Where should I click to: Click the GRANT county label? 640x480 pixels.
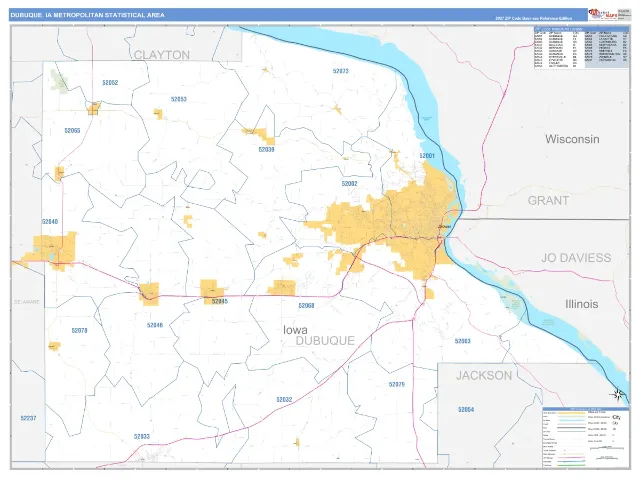pos(548,201)
